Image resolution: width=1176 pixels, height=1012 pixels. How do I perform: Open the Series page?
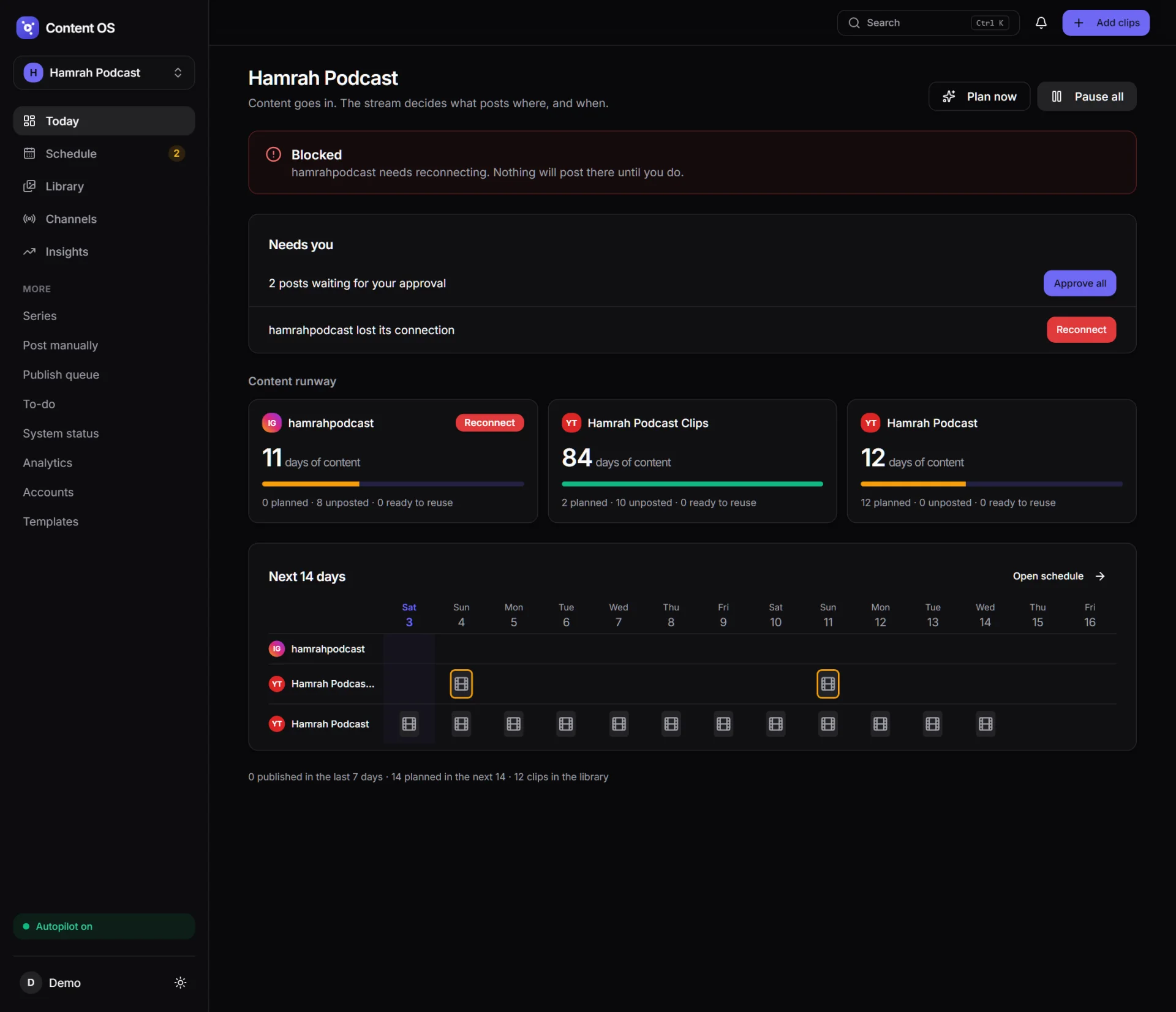coord(40,316)
